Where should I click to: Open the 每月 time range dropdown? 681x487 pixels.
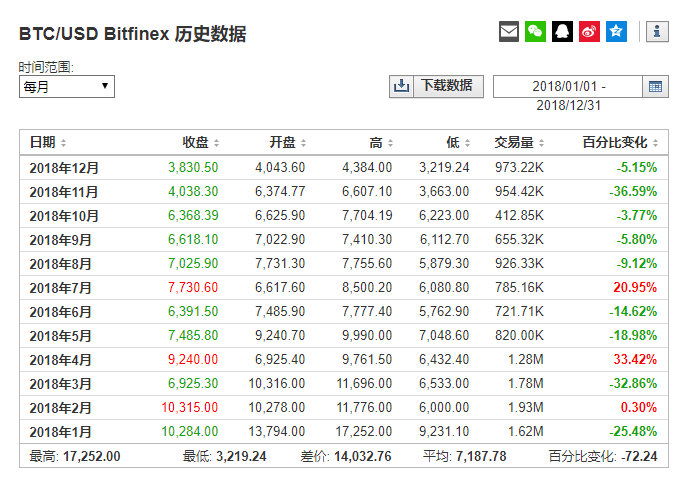point(67,86)
